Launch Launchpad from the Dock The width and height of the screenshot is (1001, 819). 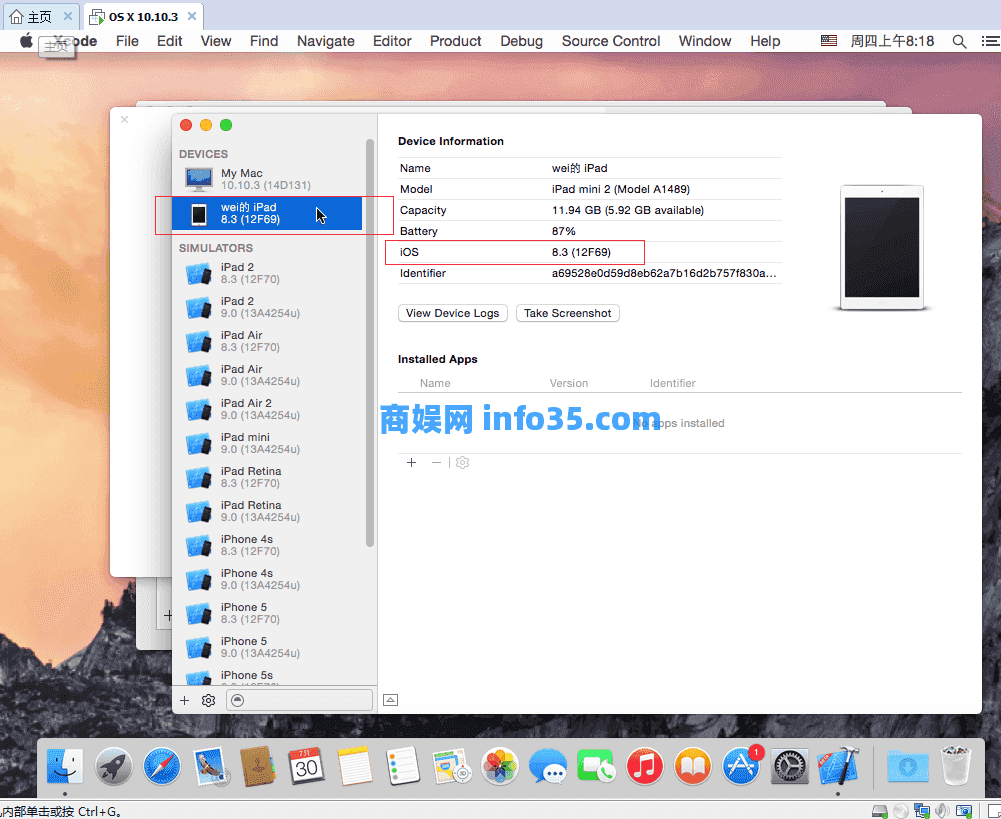114,766
